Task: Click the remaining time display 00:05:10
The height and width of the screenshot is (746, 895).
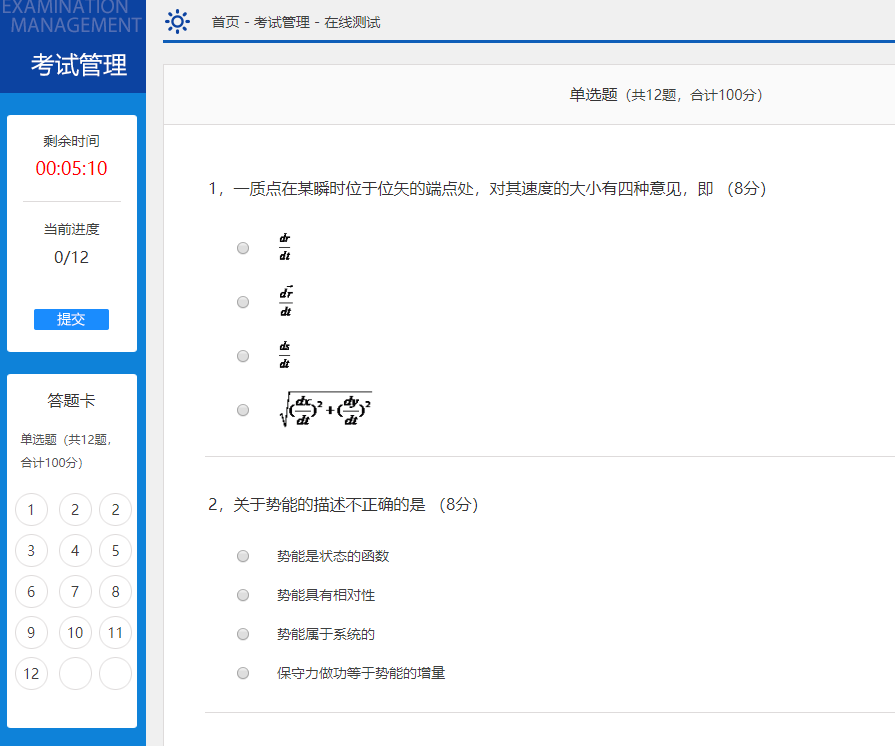Action: (x=71, y=169)
